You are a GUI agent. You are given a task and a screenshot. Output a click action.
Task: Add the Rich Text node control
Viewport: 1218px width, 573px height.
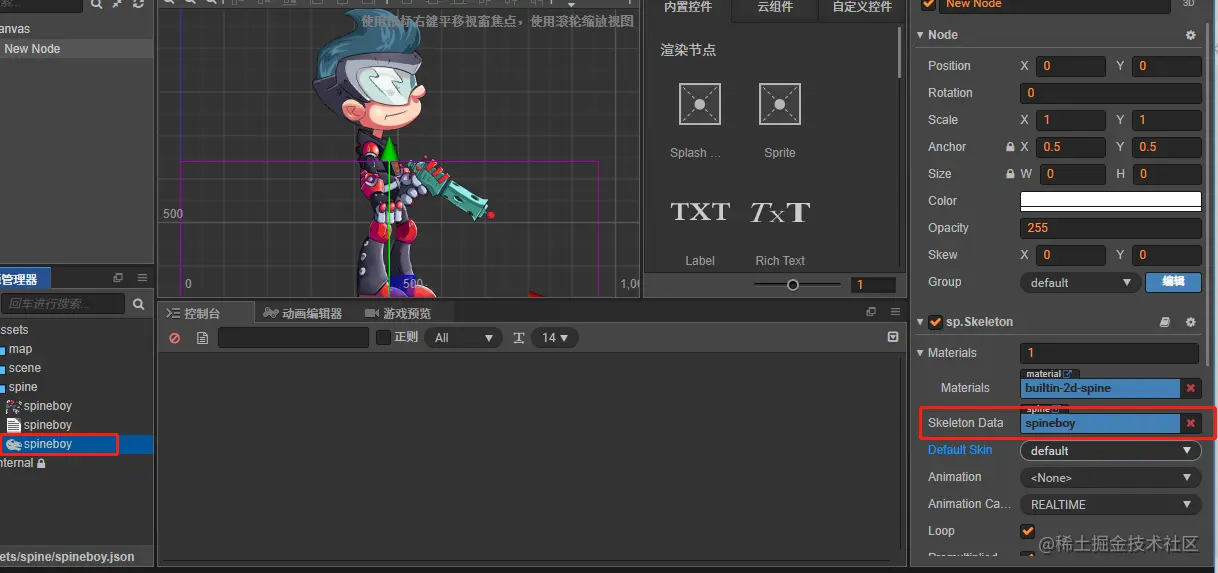tap(779, 212)
